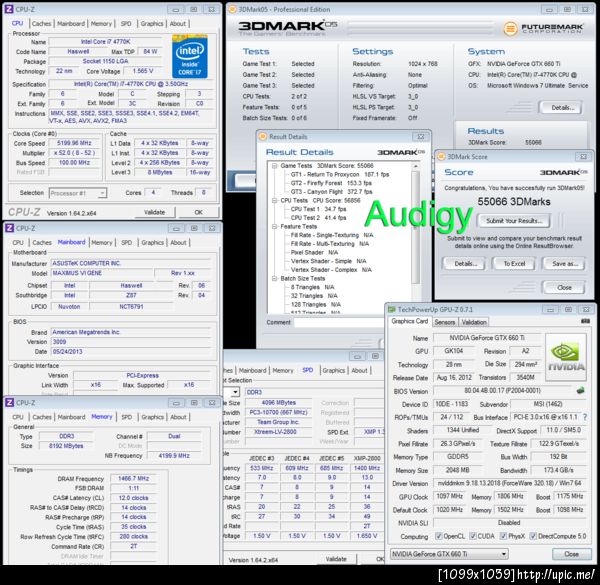
Task: Click the 3DMark Score window title icon
Action: pyautogui.click(x=441, y=156)
